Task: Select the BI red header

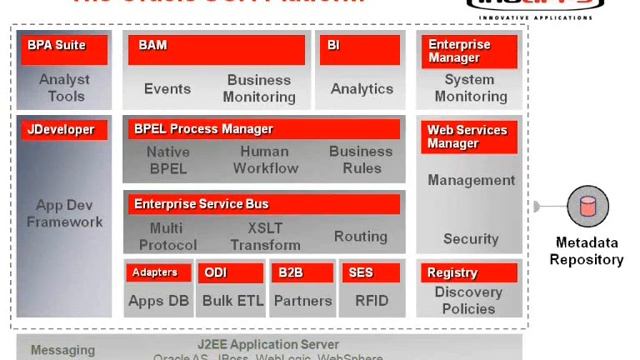Action: coord(360,50)
